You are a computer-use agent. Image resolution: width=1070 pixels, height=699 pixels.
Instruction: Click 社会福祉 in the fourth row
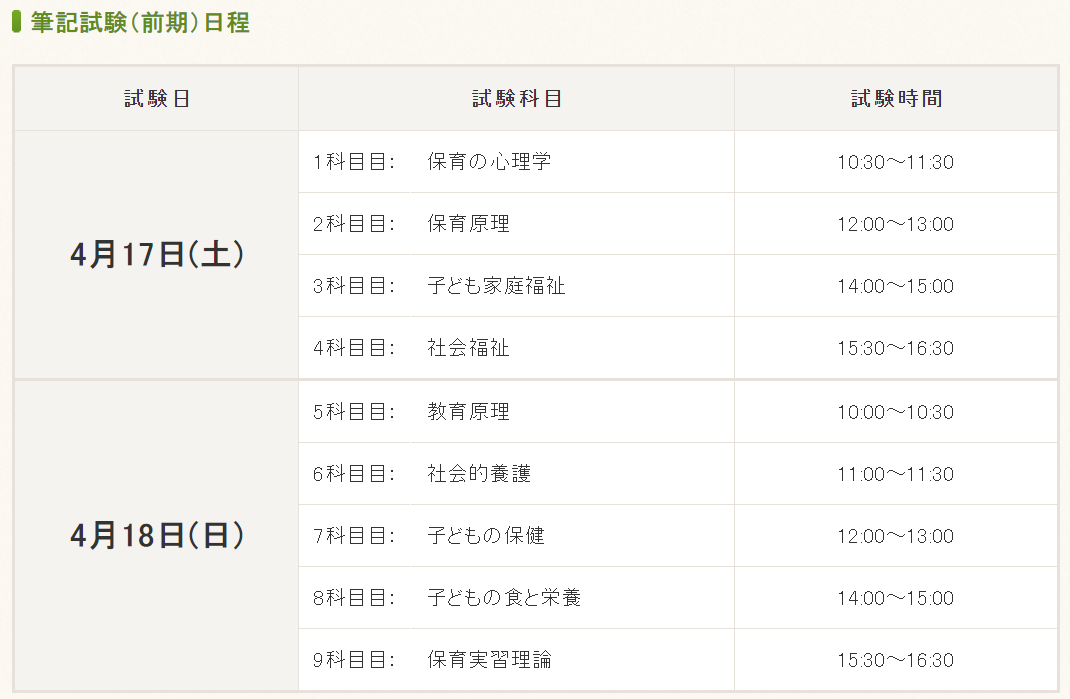(468, 348)
